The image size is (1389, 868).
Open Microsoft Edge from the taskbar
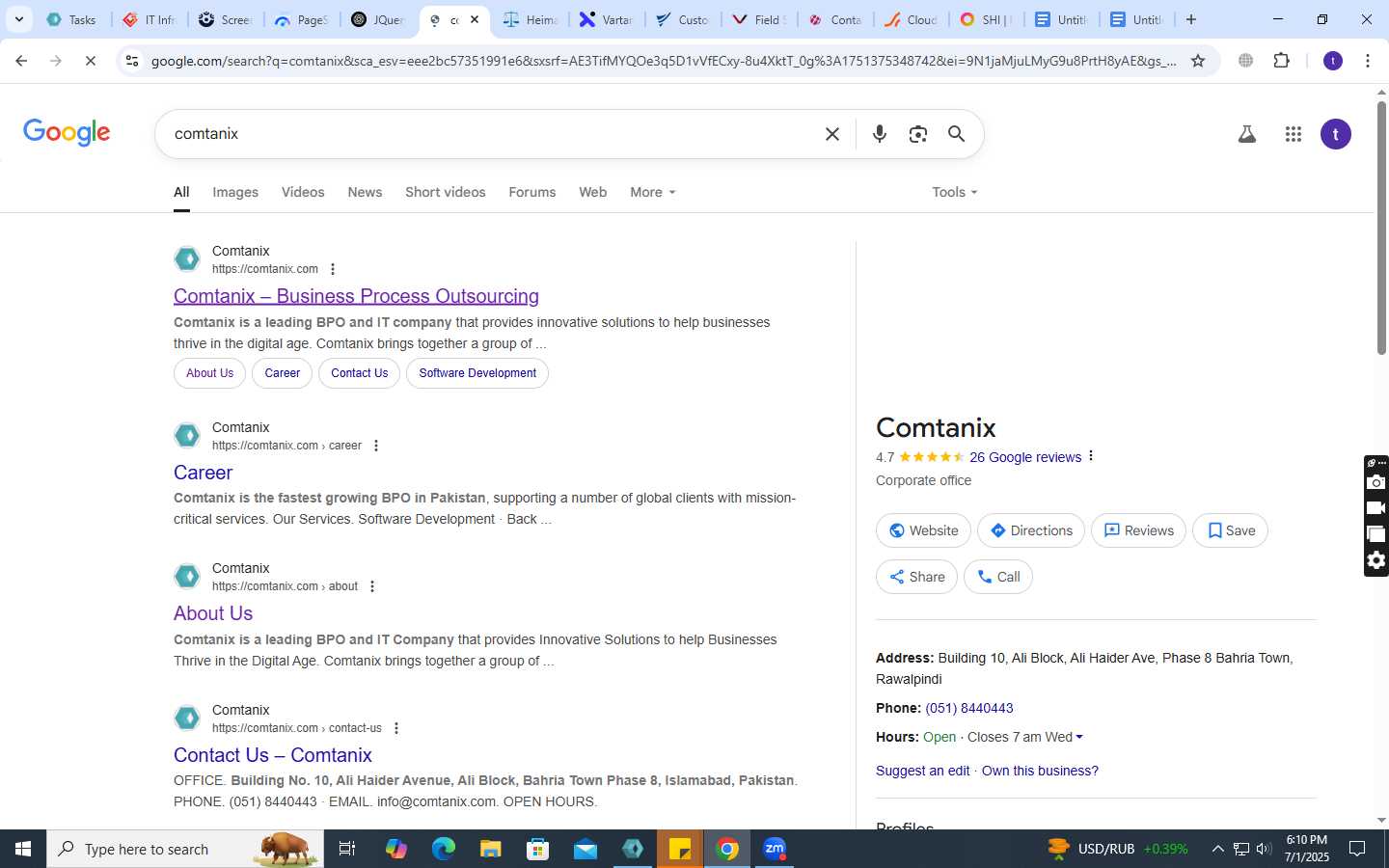(443, 849)
